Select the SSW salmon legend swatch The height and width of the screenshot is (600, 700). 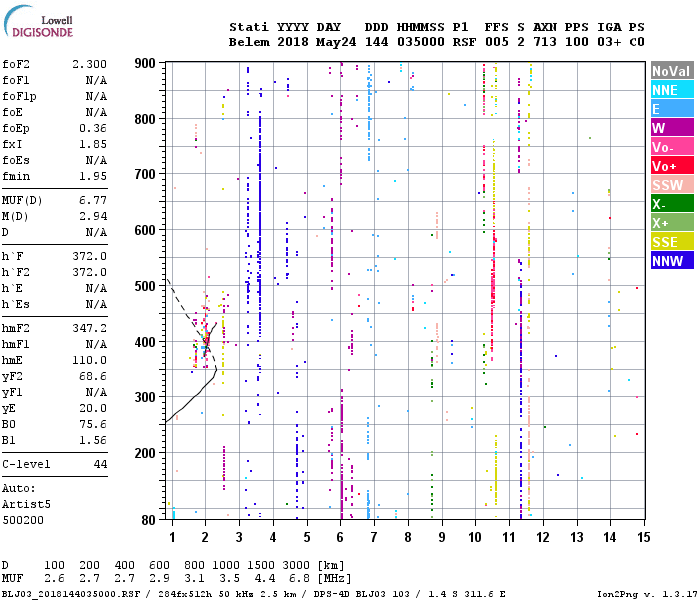(x=672, y=185)
